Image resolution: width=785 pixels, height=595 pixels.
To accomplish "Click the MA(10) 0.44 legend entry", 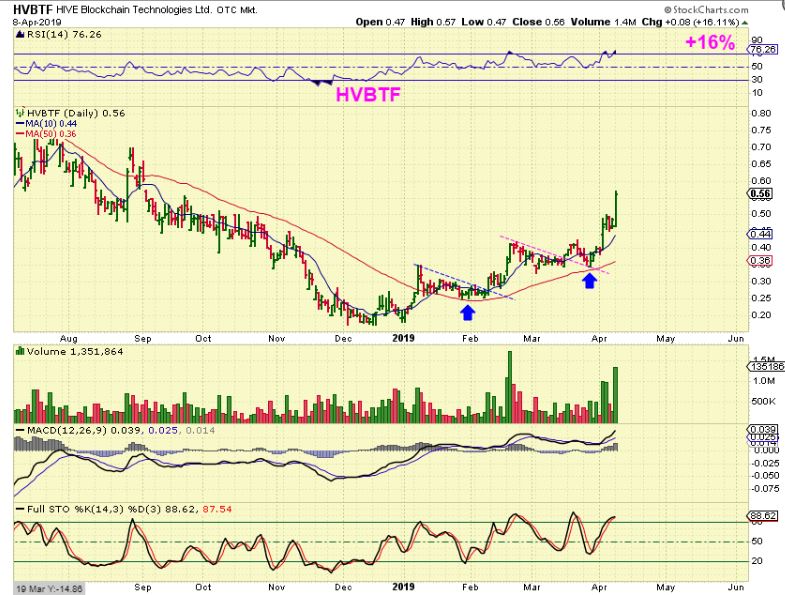I will (46, 124).
